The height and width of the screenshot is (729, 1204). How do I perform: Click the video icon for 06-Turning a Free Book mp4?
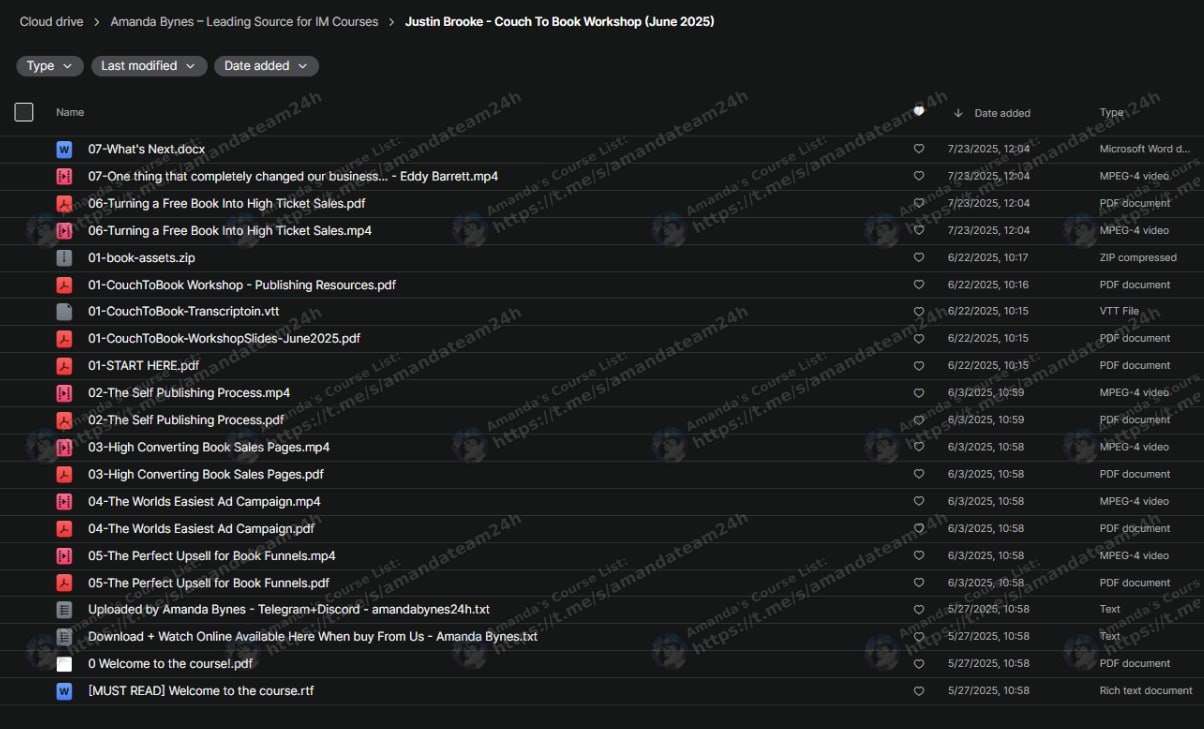pos(64,230)
